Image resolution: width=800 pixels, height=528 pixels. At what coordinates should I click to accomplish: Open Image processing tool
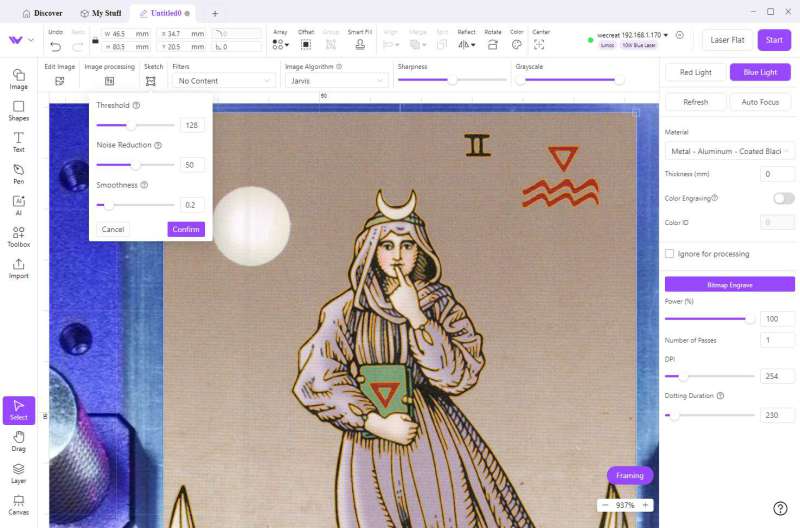[110, 81]
